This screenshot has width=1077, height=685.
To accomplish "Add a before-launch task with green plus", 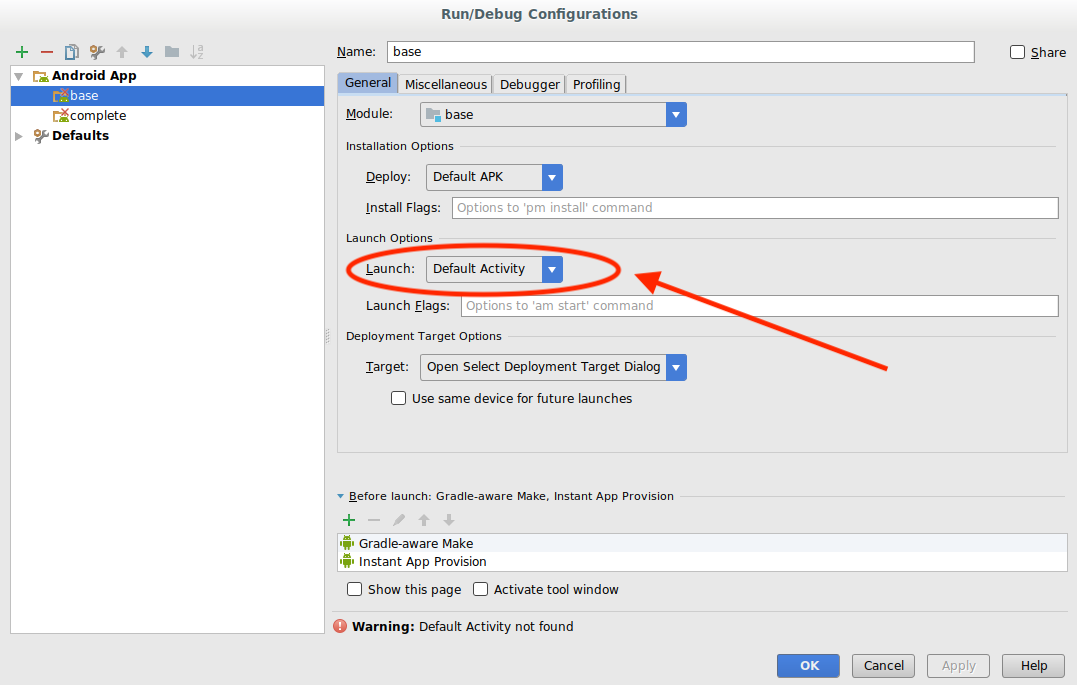I will pyautogui.click(x=349, y=520).
